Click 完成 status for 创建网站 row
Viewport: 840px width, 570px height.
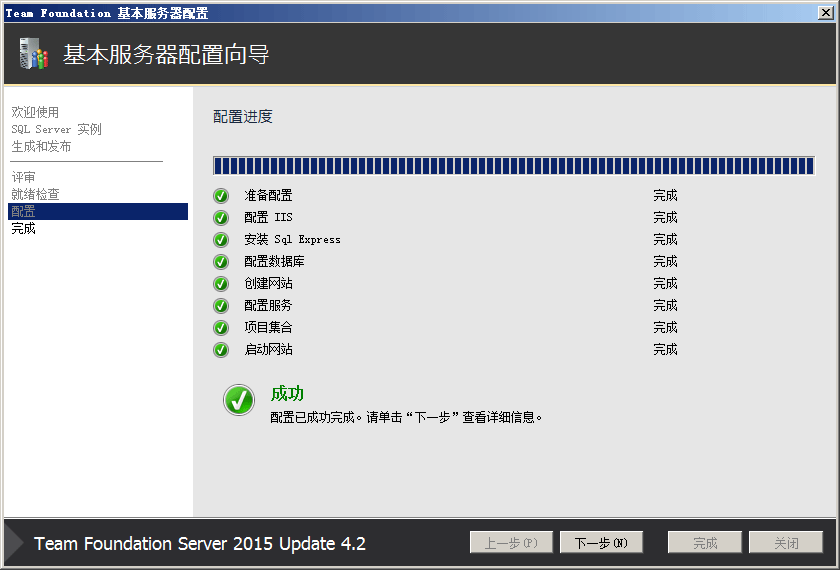(x=665, y=283)
